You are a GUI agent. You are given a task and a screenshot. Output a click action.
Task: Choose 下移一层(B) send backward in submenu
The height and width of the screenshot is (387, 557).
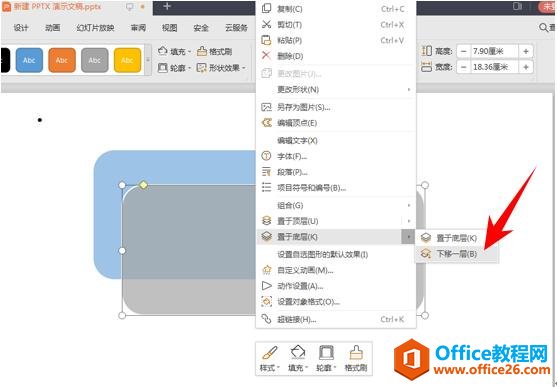coord(456,254)
